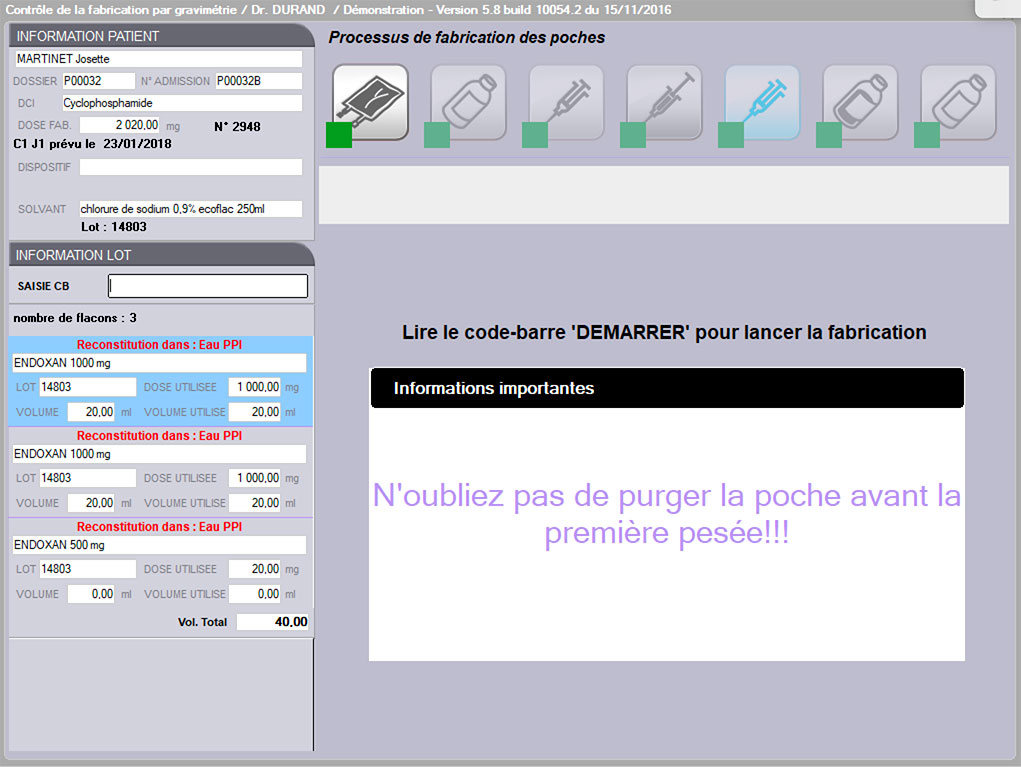Focus the SAISIE CB barcode input
Screen dimensions: 1021x767
pos(208,286)
